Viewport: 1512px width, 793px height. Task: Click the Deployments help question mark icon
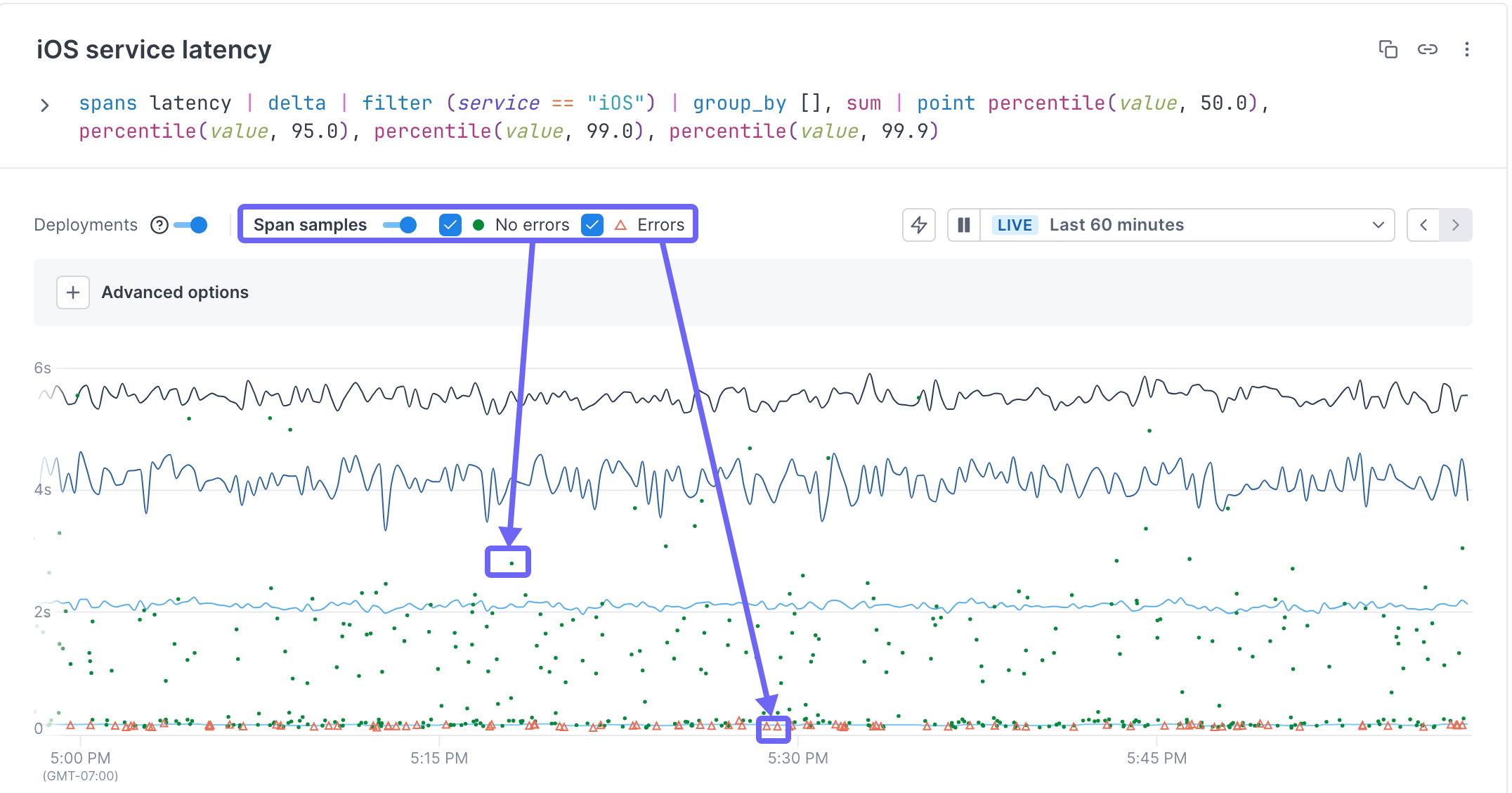[x=159, y=224]
